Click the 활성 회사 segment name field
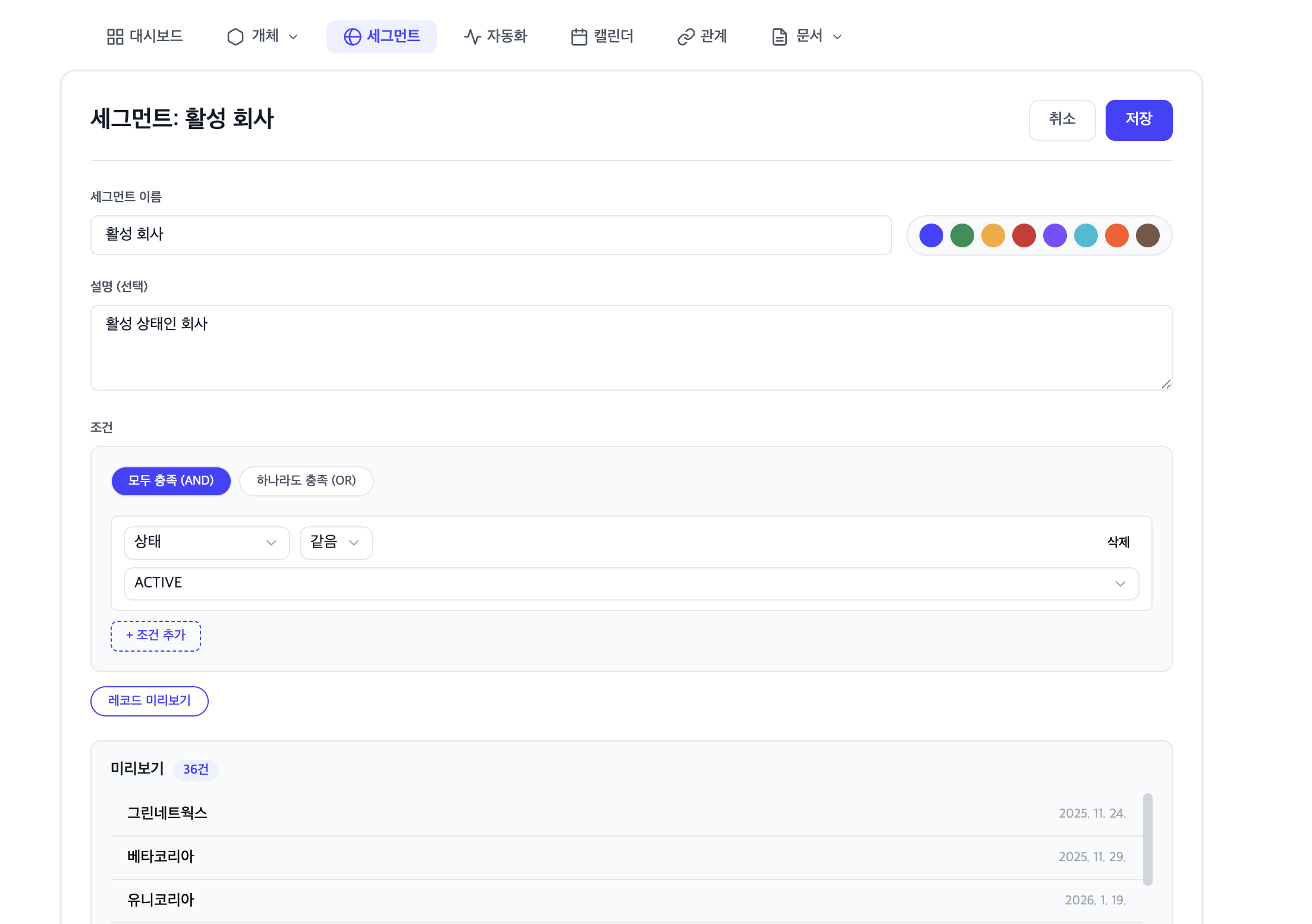The height and width of the screenshot is (924, 1312). pos(490,235)
